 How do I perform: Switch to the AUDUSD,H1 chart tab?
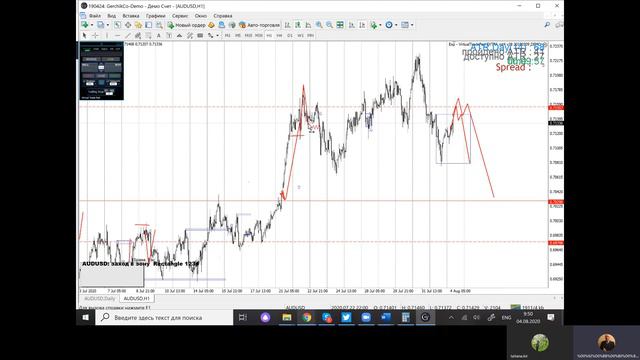(136, 299)
